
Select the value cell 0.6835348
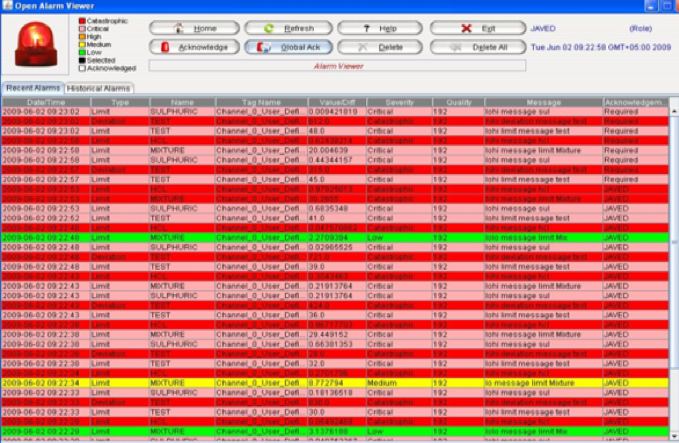point(337,208)
